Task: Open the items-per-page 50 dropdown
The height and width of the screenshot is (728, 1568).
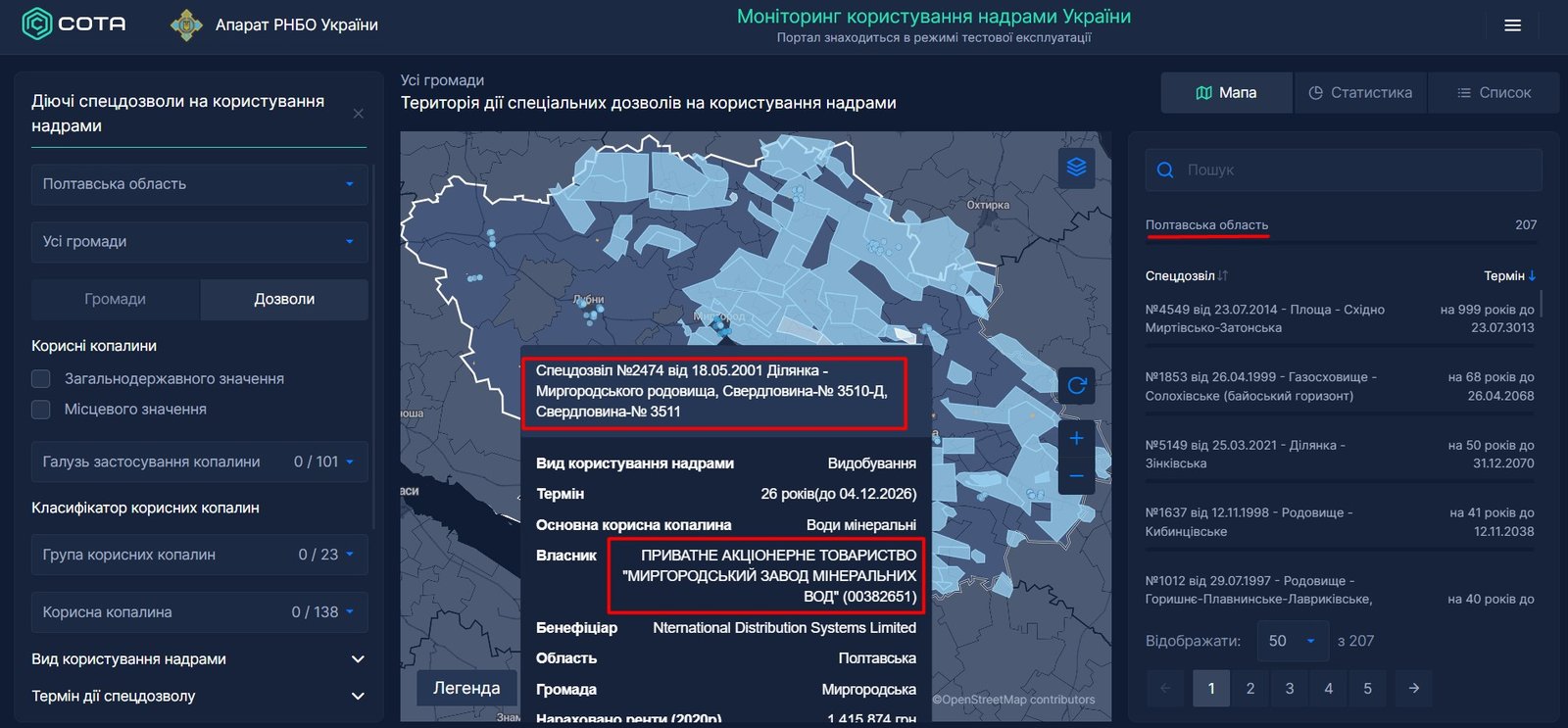Action: click(x=1293, y=641)
